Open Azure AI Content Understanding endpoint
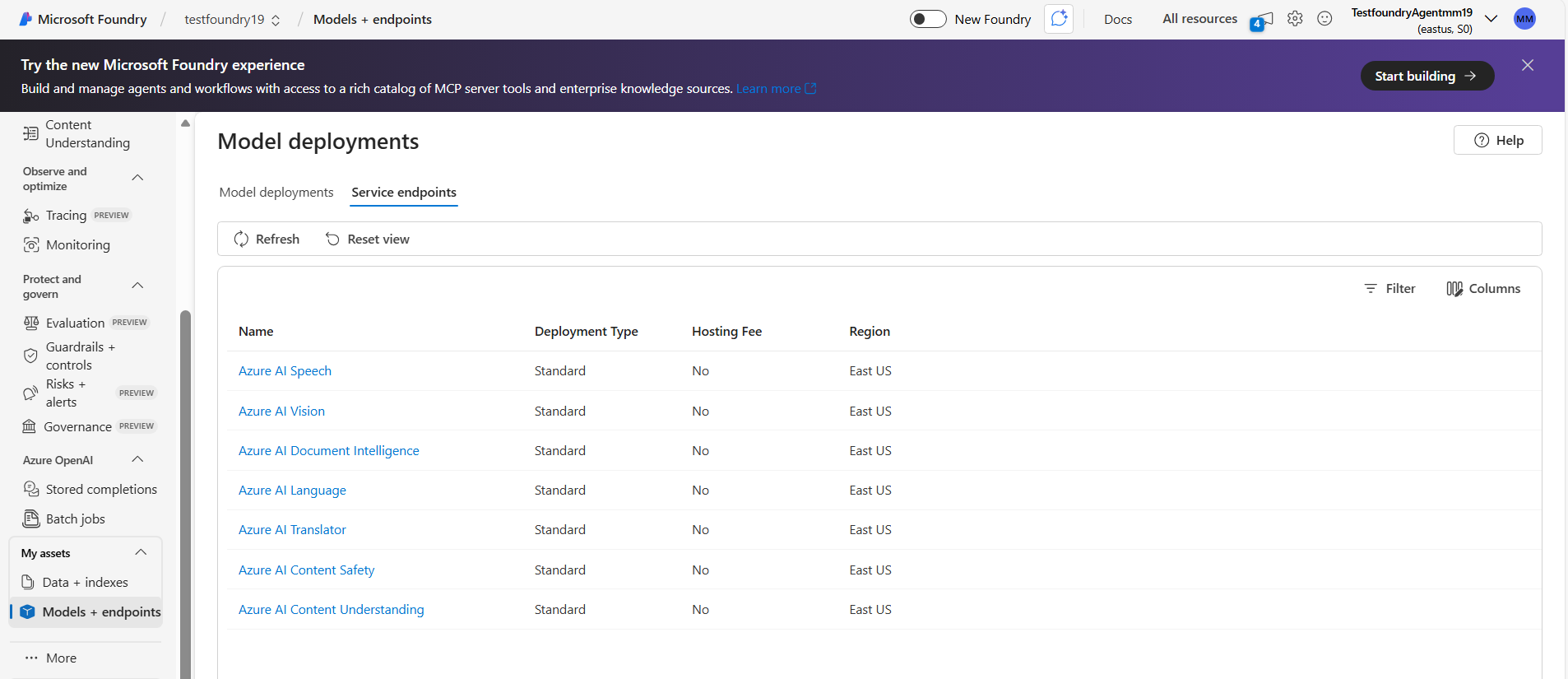Image resolution: width=1568 pixels, height=679 pixels. [332, 609]
